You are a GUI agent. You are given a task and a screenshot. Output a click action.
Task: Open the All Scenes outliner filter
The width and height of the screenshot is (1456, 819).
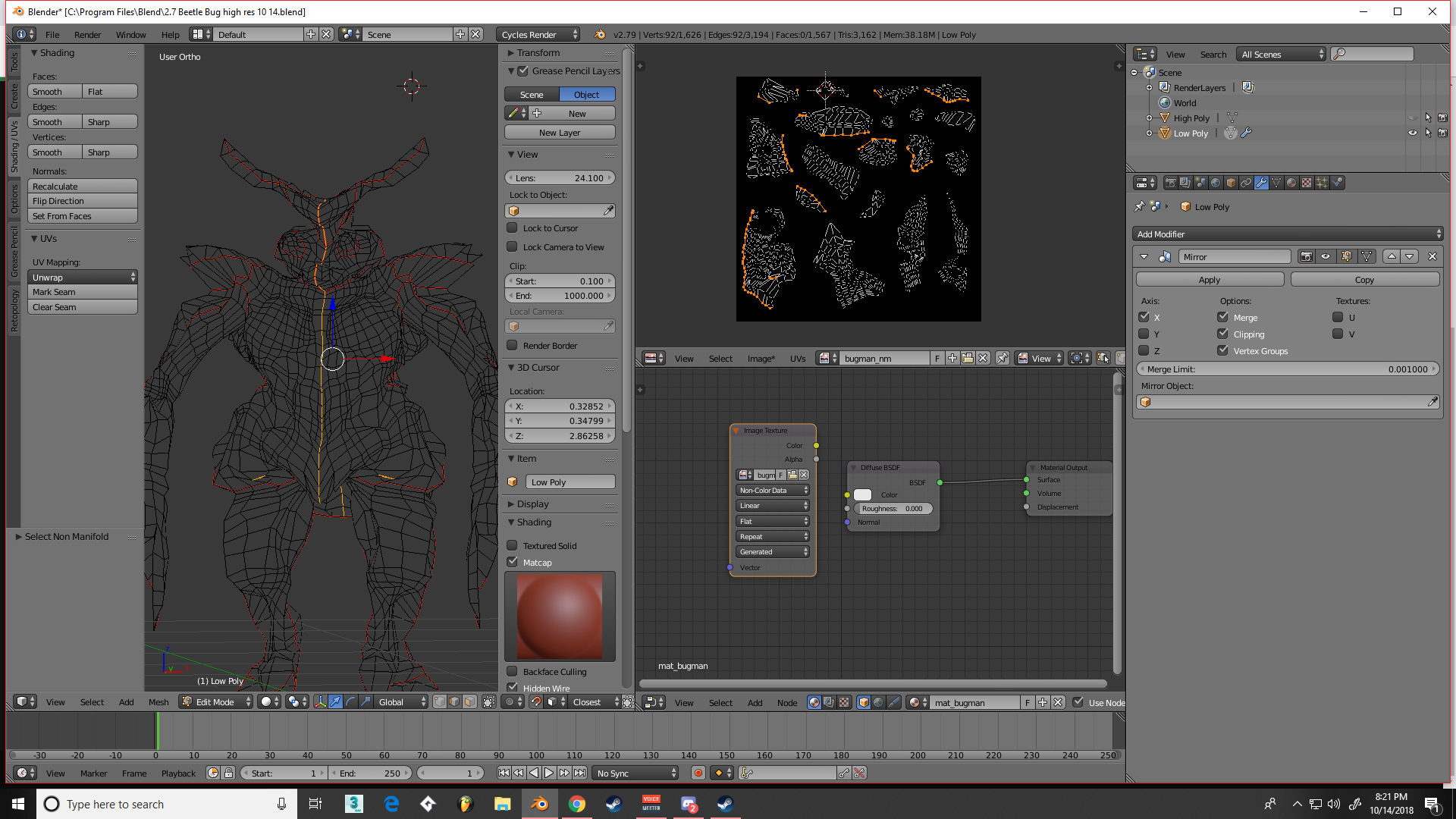click(x=1281, y=55)
